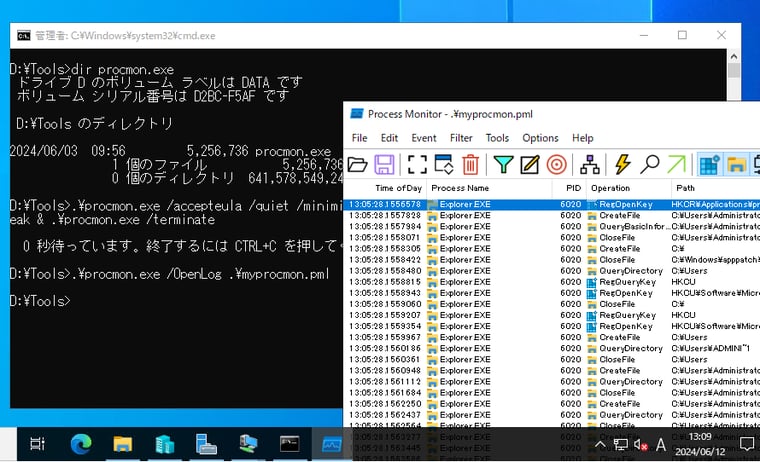This screenshot has height=462, width=760.
Task: Click the green Jump To arrow icon
Action: click(x=677, y=165)
